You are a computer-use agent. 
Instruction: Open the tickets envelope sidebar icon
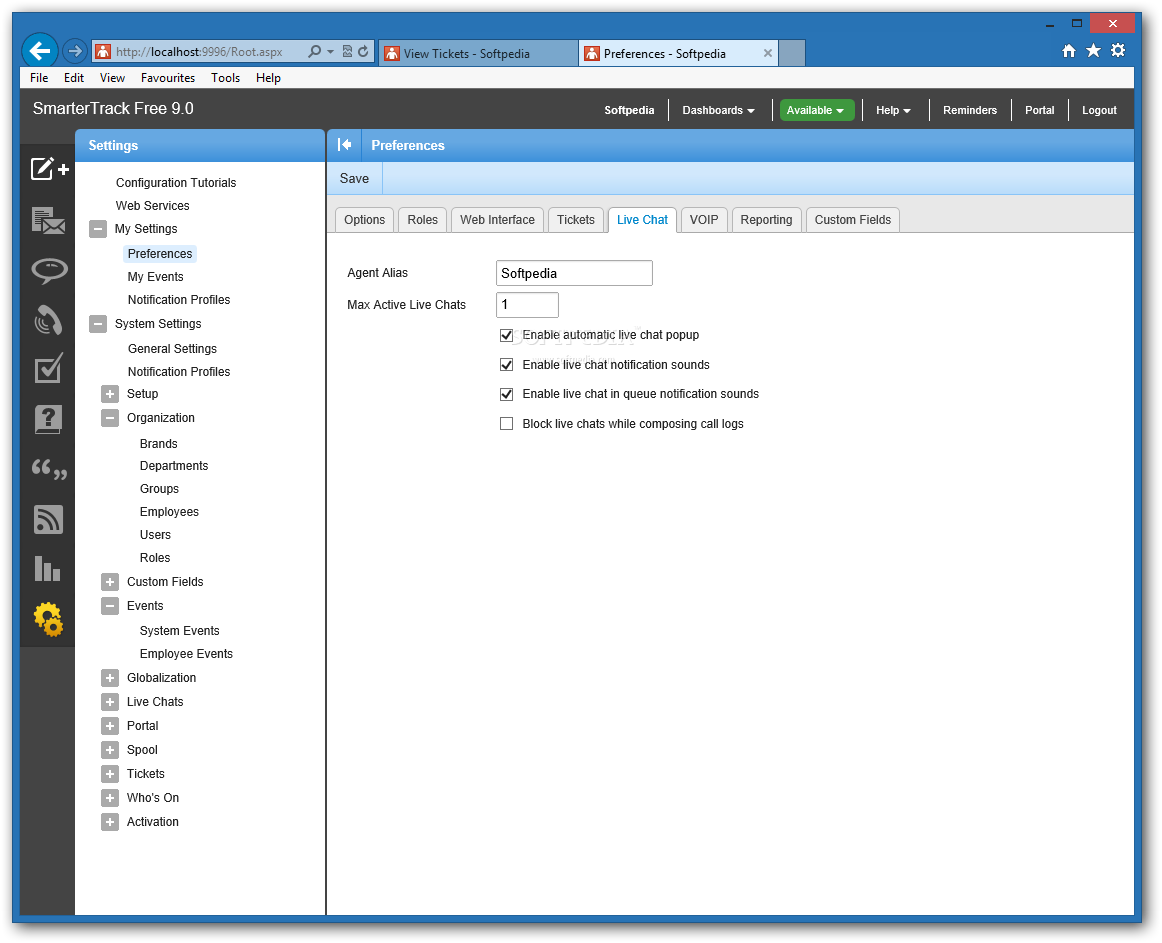(48, 220)
